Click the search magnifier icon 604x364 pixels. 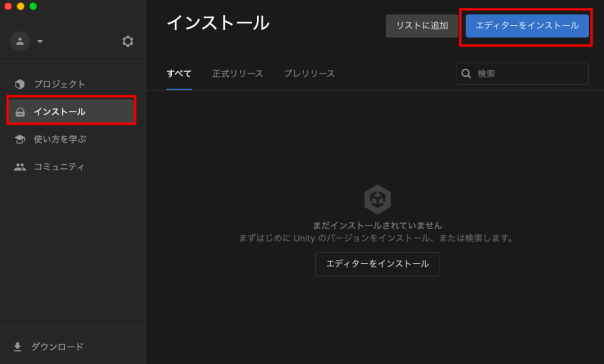coord(466,74)
